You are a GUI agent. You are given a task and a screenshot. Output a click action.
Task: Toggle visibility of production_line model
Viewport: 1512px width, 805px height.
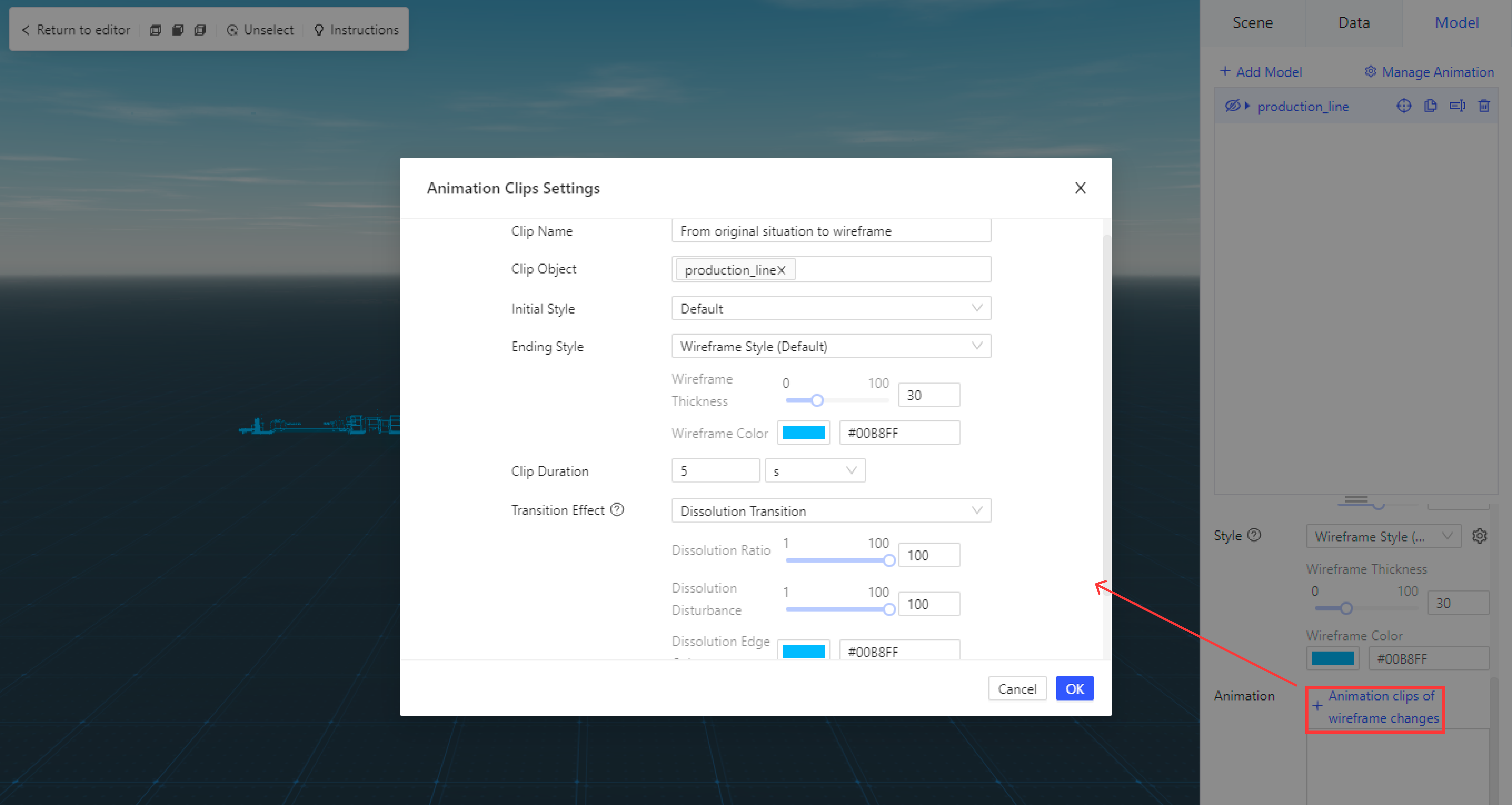pyautogui.click(x=1232, y=106)
